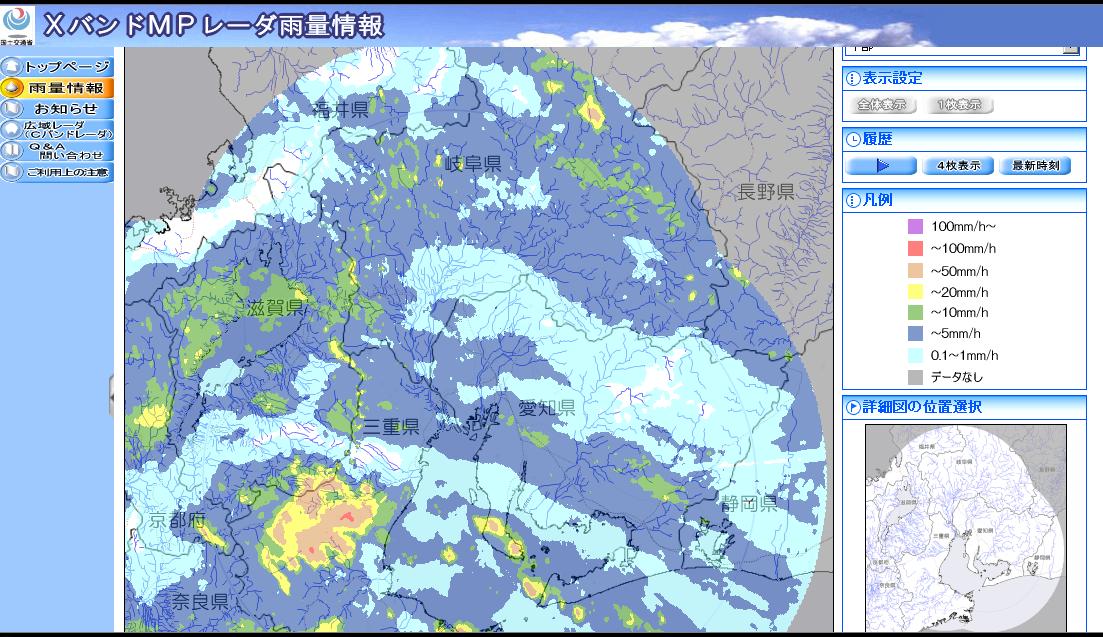
Task: Click the XバンドMPレーダ雨量情報 title
Action: pos(214,25)
